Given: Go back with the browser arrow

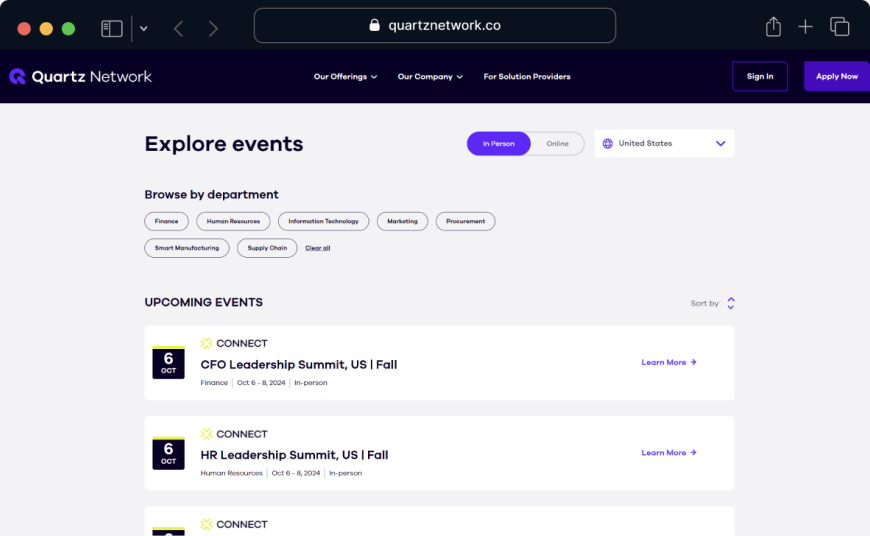Looking at the screenshot, I should coord(179,28).
